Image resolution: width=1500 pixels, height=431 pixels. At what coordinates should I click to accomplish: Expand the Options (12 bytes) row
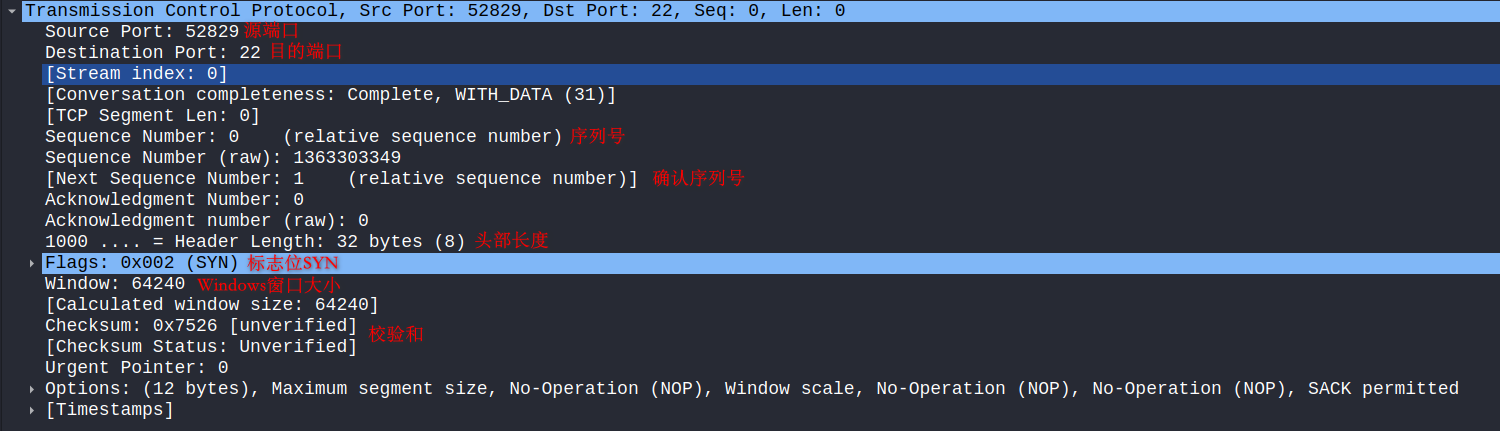tap(32, 389)
